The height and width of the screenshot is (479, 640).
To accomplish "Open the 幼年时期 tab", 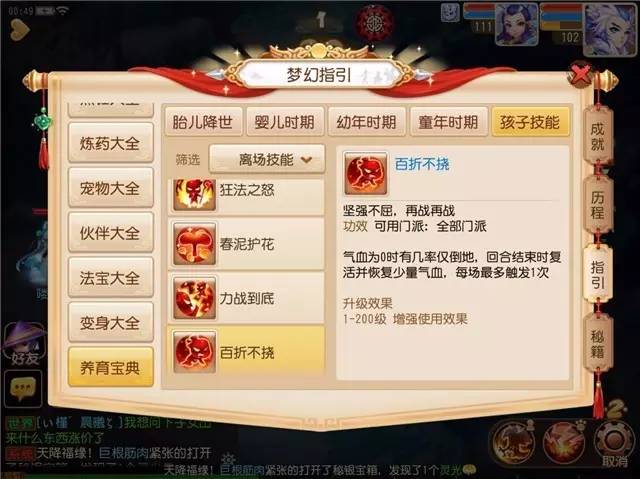I will coord(367,122).
